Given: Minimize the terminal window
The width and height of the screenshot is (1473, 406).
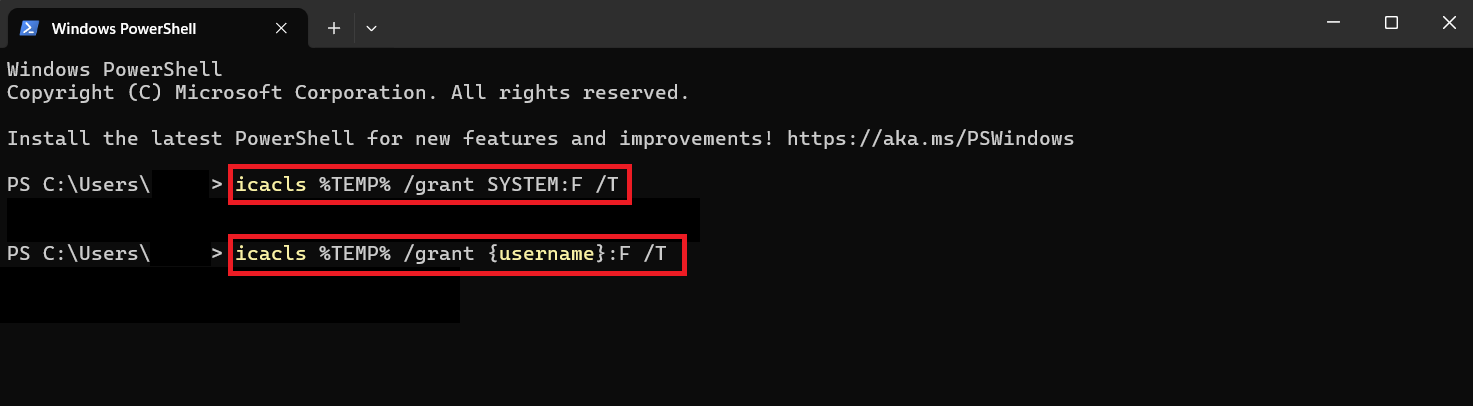Looking at the screenshot, I should 1333,23.
